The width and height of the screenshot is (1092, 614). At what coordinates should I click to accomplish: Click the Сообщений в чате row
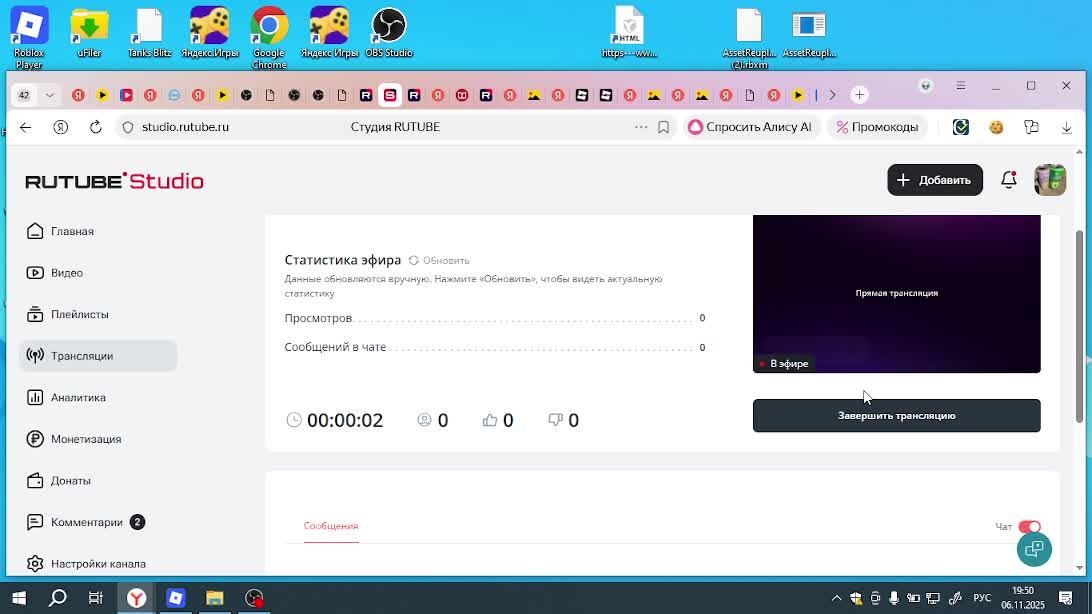coord(494,347)
